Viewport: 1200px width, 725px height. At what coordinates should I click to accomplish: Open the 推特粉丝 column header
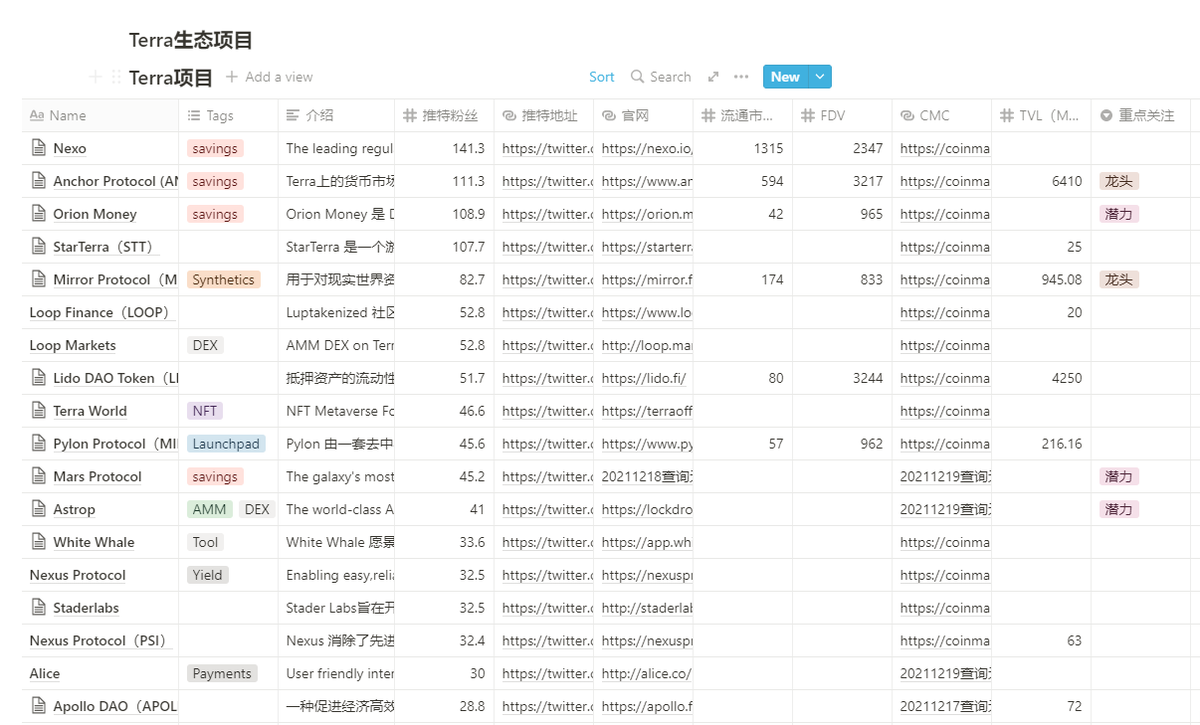(x=444, y=115)
